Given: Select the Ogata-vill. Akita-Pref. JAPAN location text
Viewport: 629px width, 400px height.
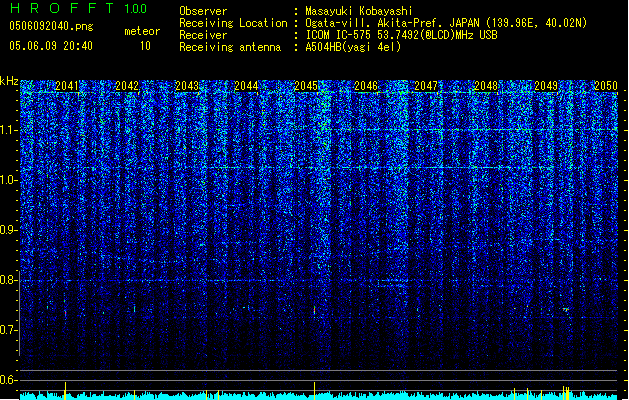Looking at the screenshot, I should point(446,23).
